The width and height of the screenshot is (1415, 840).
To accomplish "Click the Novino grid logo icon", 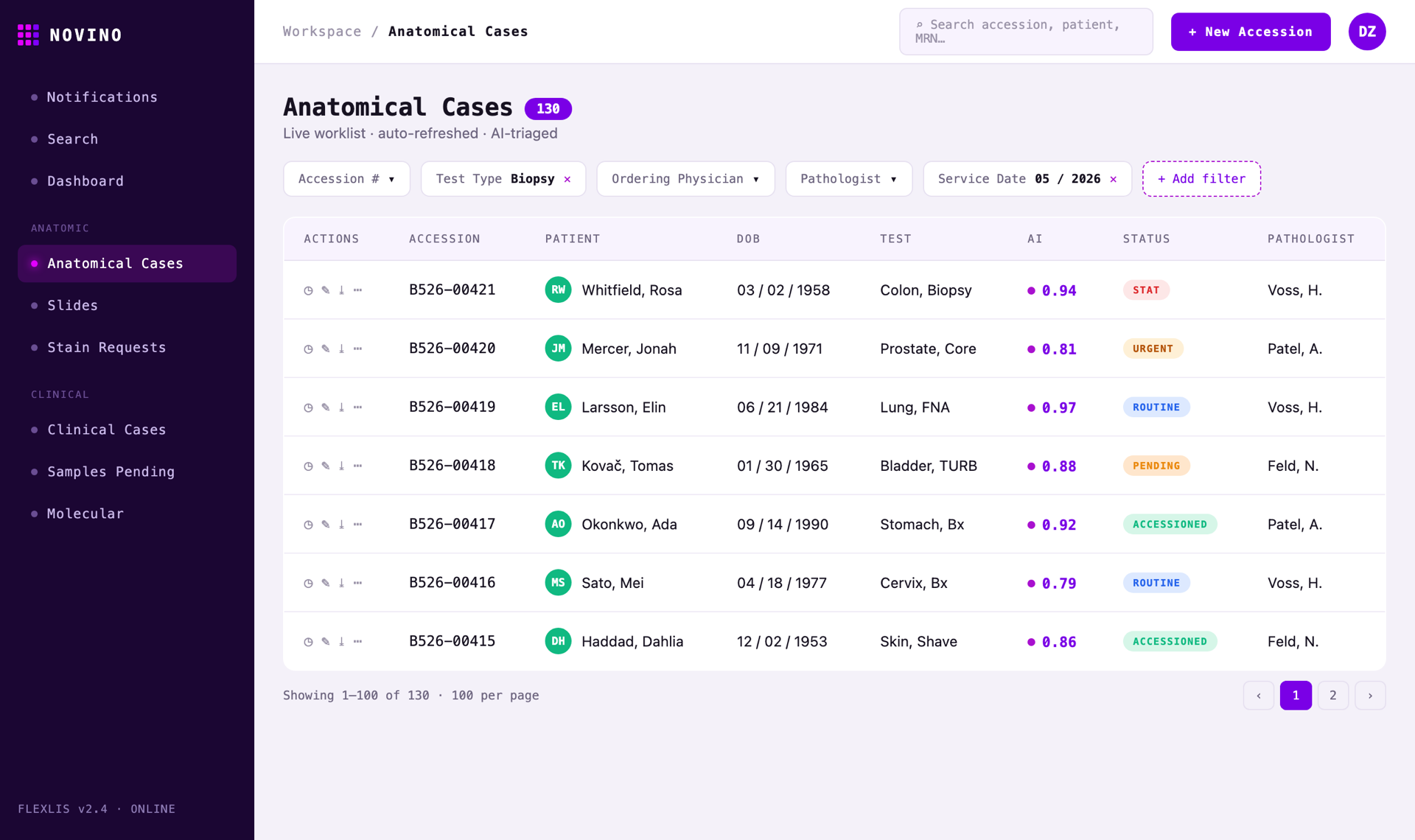I will click(x=28, y=35).
